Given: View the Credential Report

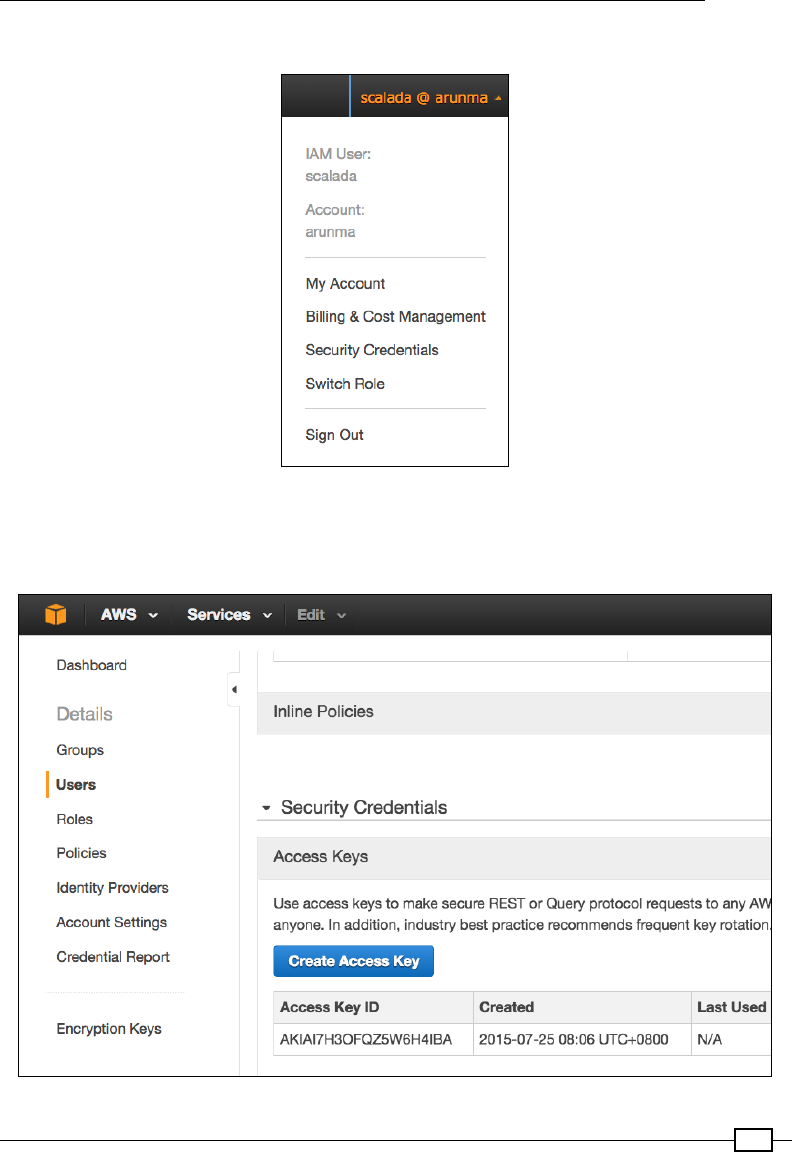Looking at the screenshot, I should [x=113, y=957].
